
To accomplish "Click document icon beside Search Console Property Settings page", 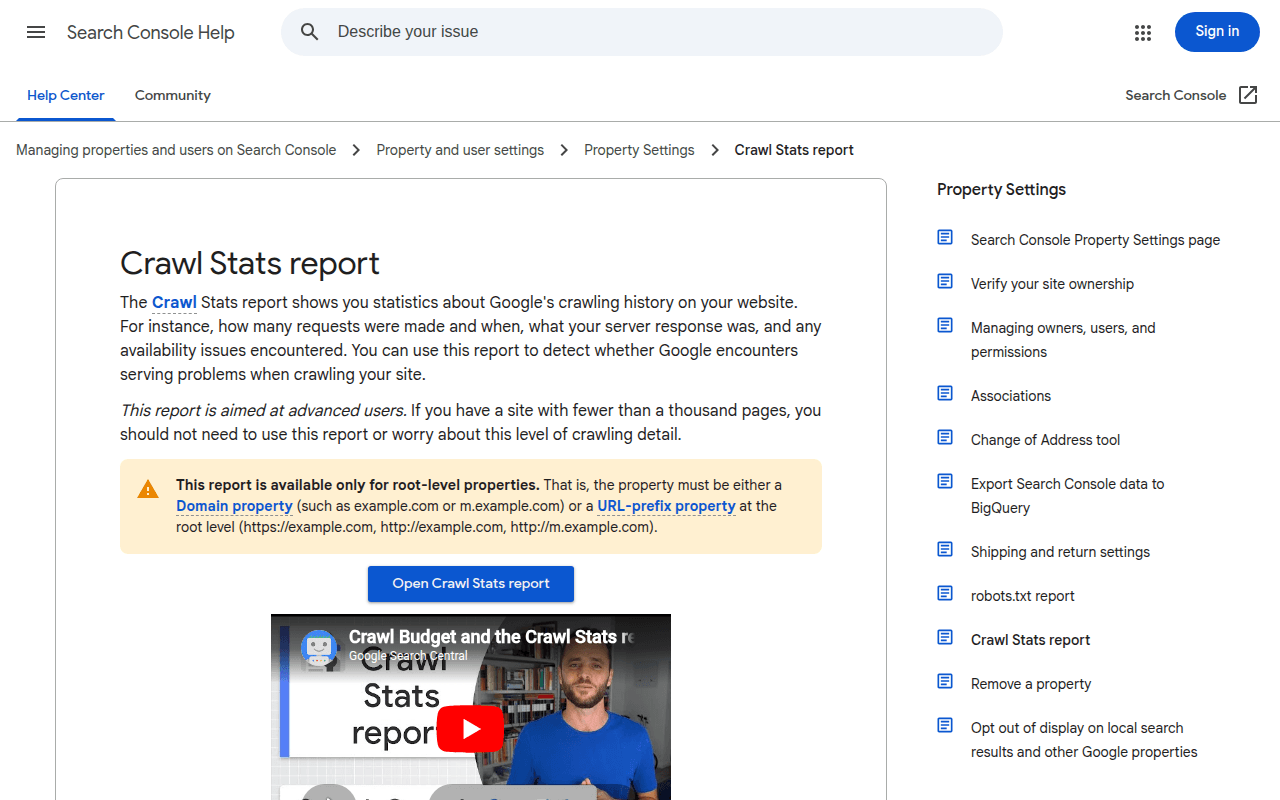I will [x=945, y=237].
